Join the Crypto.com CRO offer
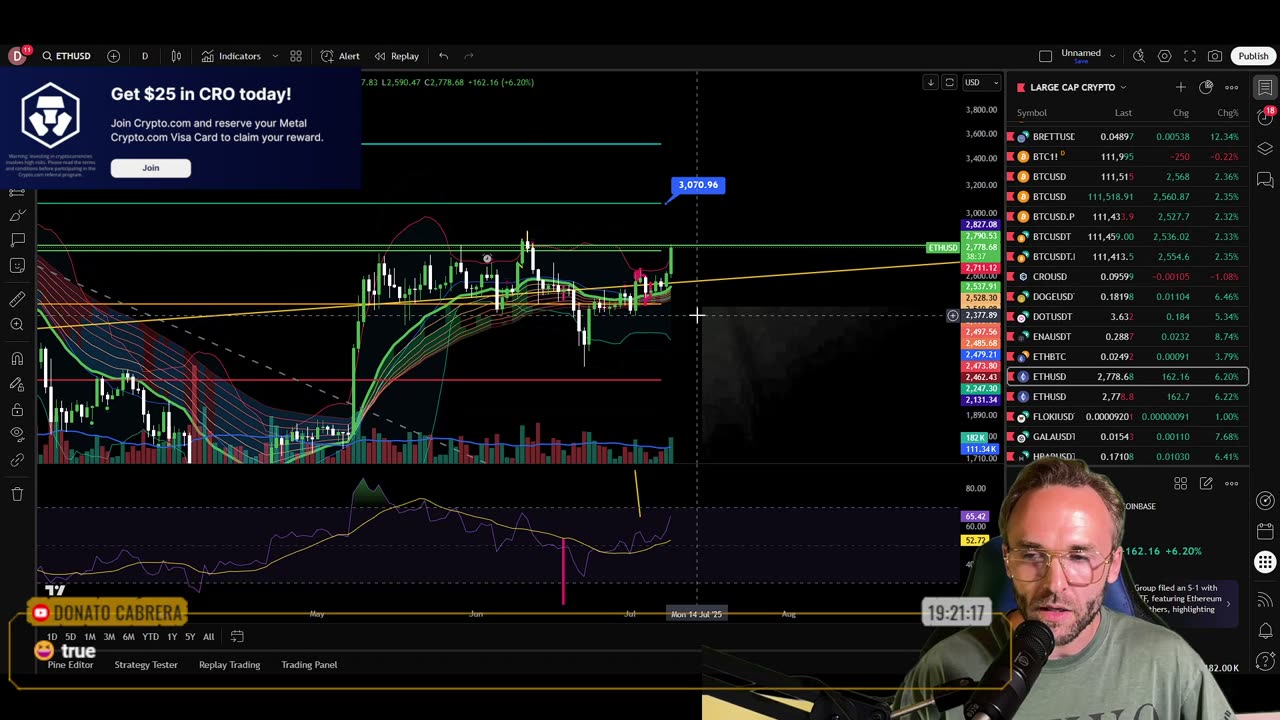 click(150, 168)
